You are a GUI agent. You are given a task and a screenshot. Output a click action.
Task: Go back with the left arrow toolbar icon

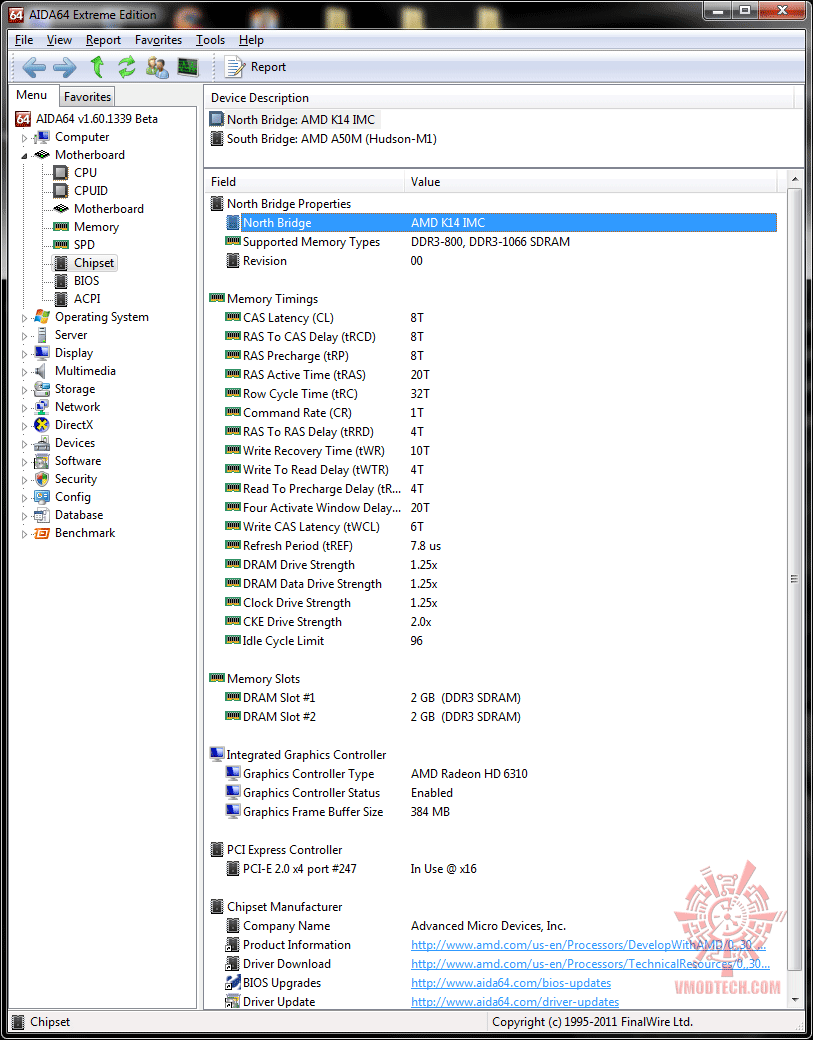coord(34,67)
